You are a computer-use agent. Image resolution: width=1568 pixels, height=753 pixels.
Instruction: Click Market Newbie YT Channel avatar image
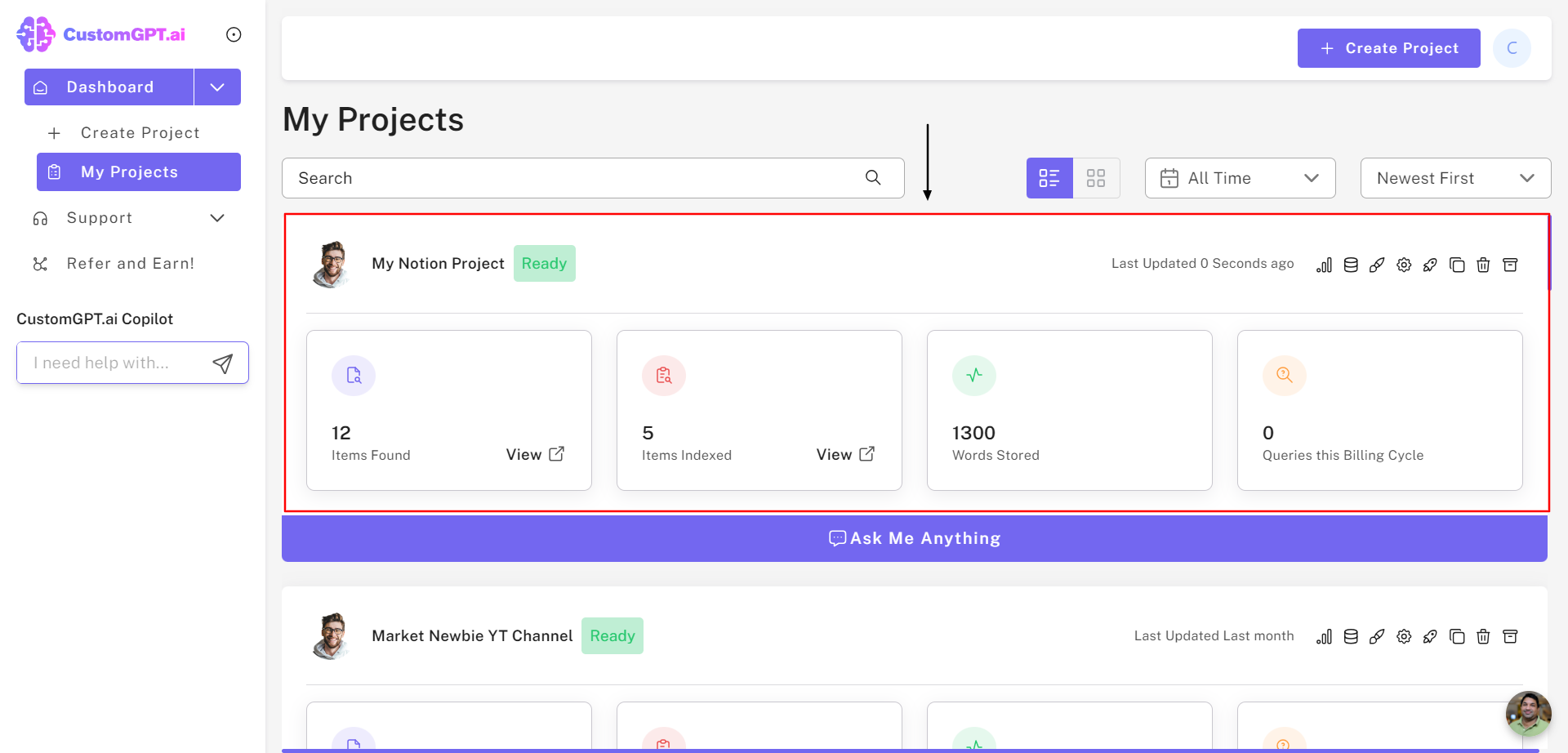pos(331,635)
